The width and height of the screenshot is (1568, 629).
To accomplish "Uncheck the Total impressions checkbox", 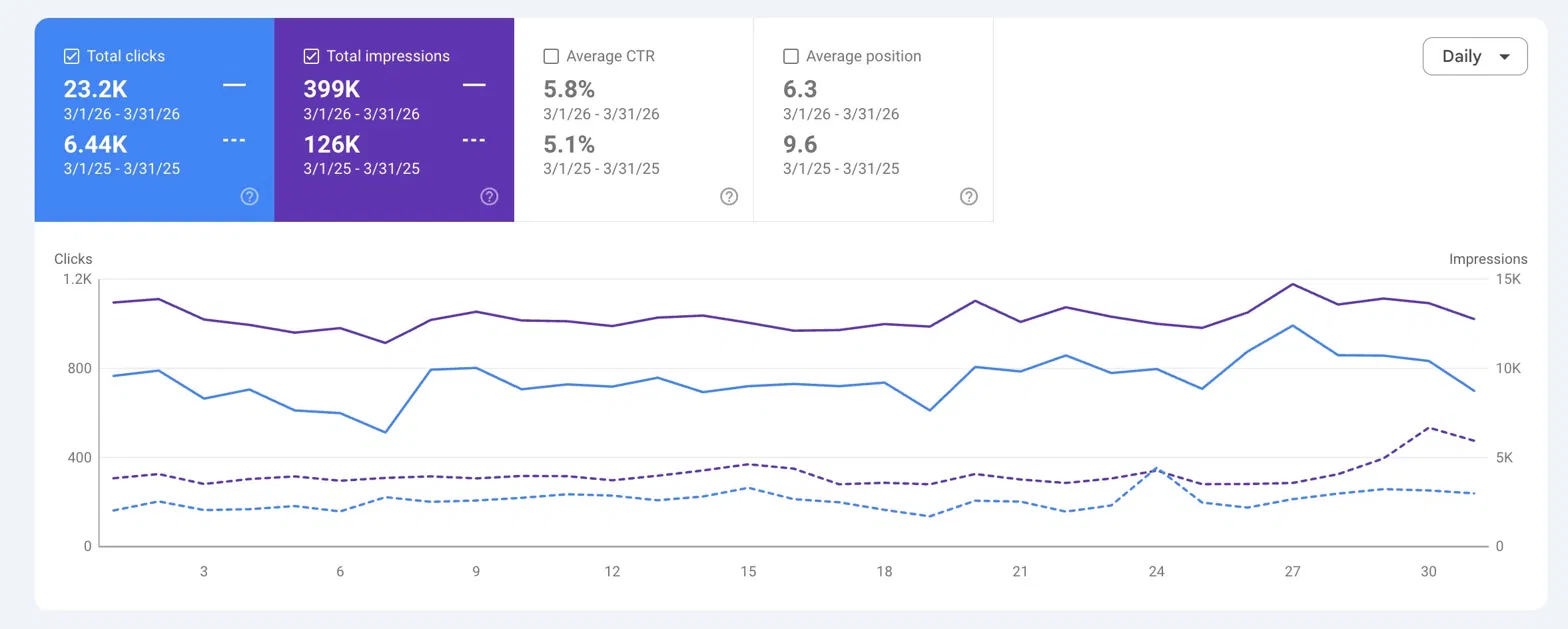I will [311, 56].
